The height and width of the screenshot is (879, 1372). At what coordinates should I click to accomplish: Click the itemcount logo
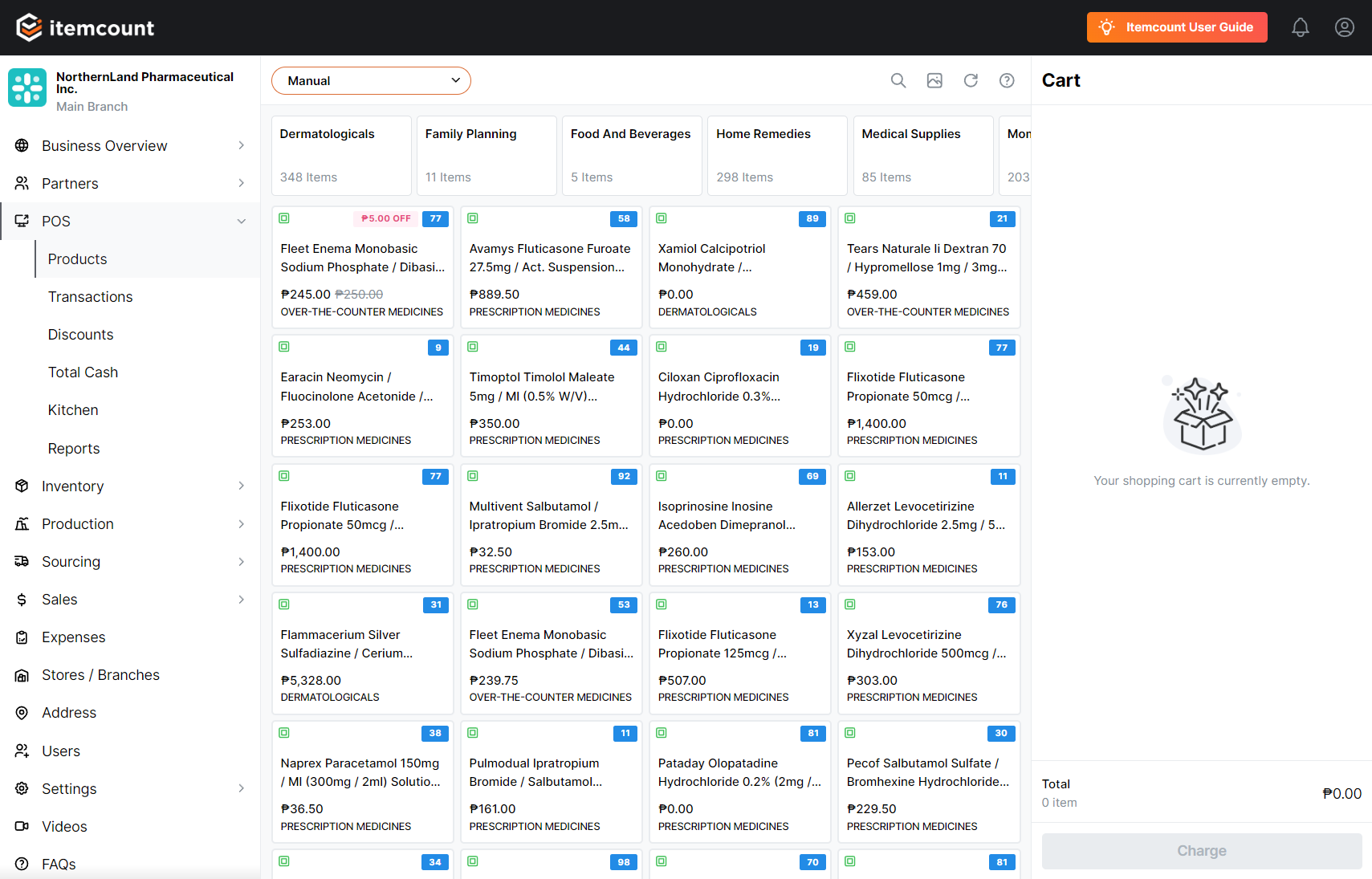tap(85, 27)
